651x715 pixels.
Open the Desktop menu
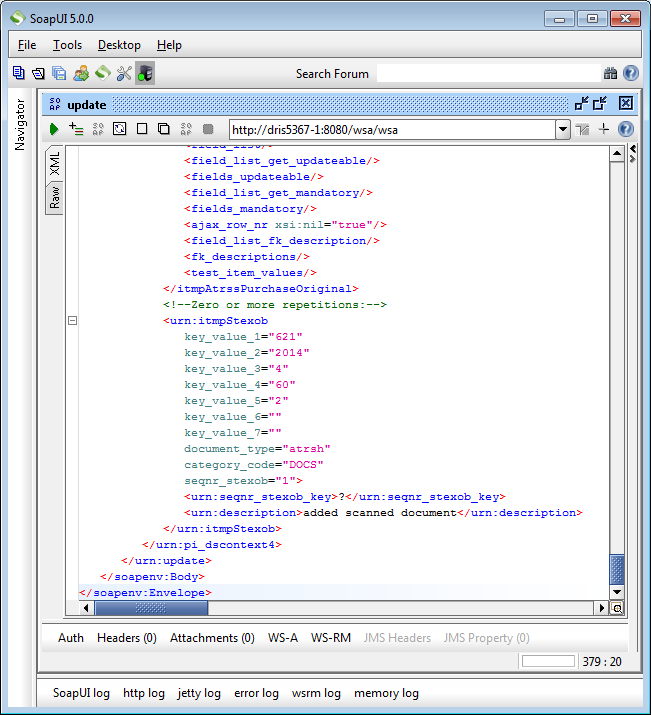point(119,45)
